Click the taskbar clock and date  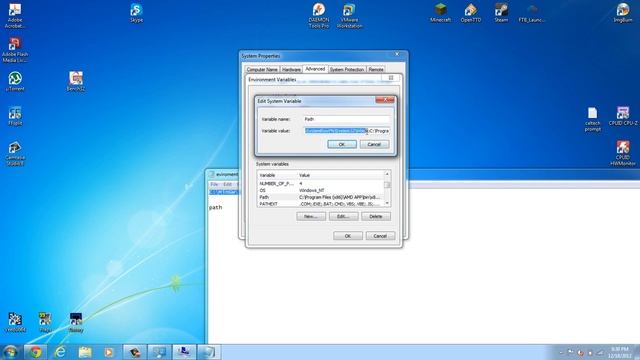tap(620, 353)
